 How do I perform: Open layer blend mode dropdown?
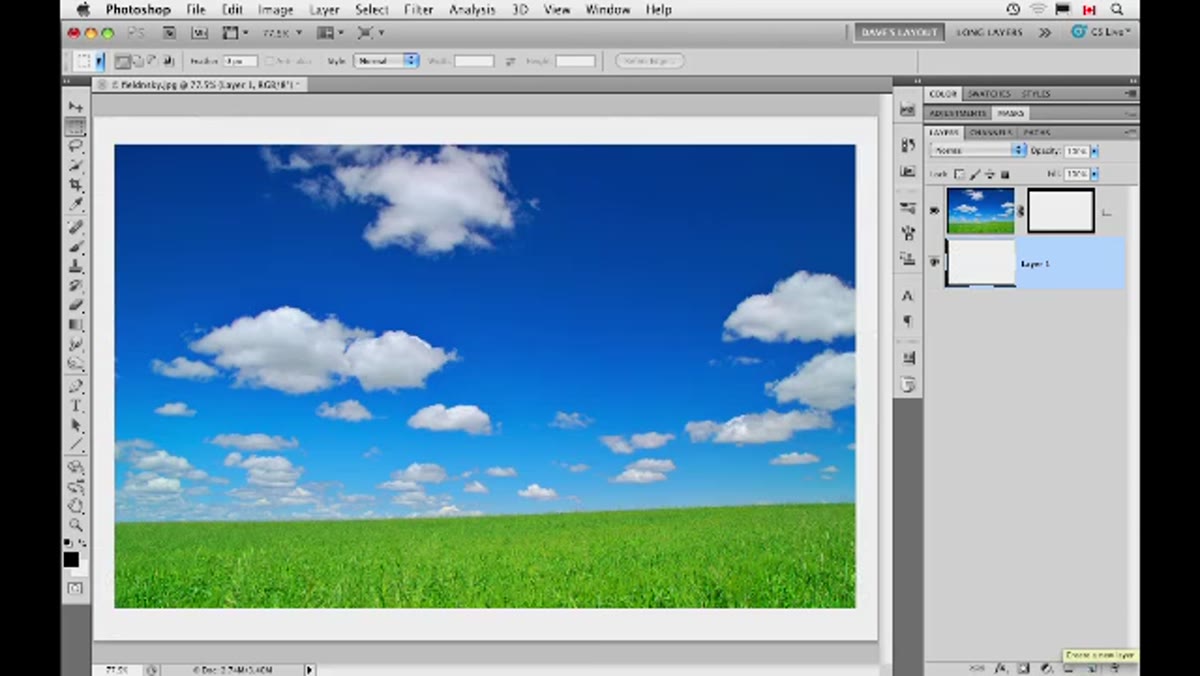(977, 150)
